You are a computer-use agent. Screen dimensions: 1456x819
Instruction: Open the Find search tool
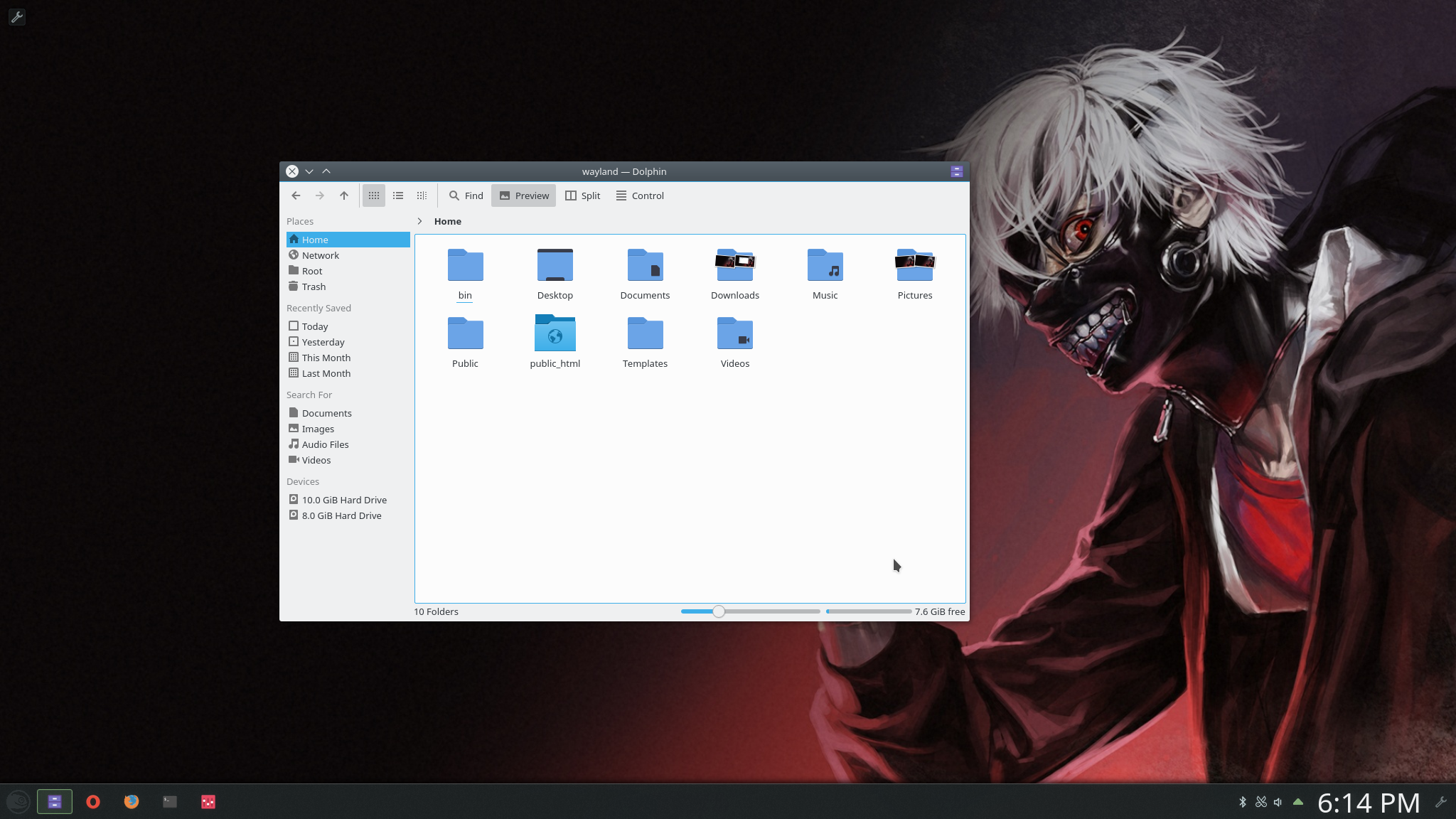pos(466,196)
